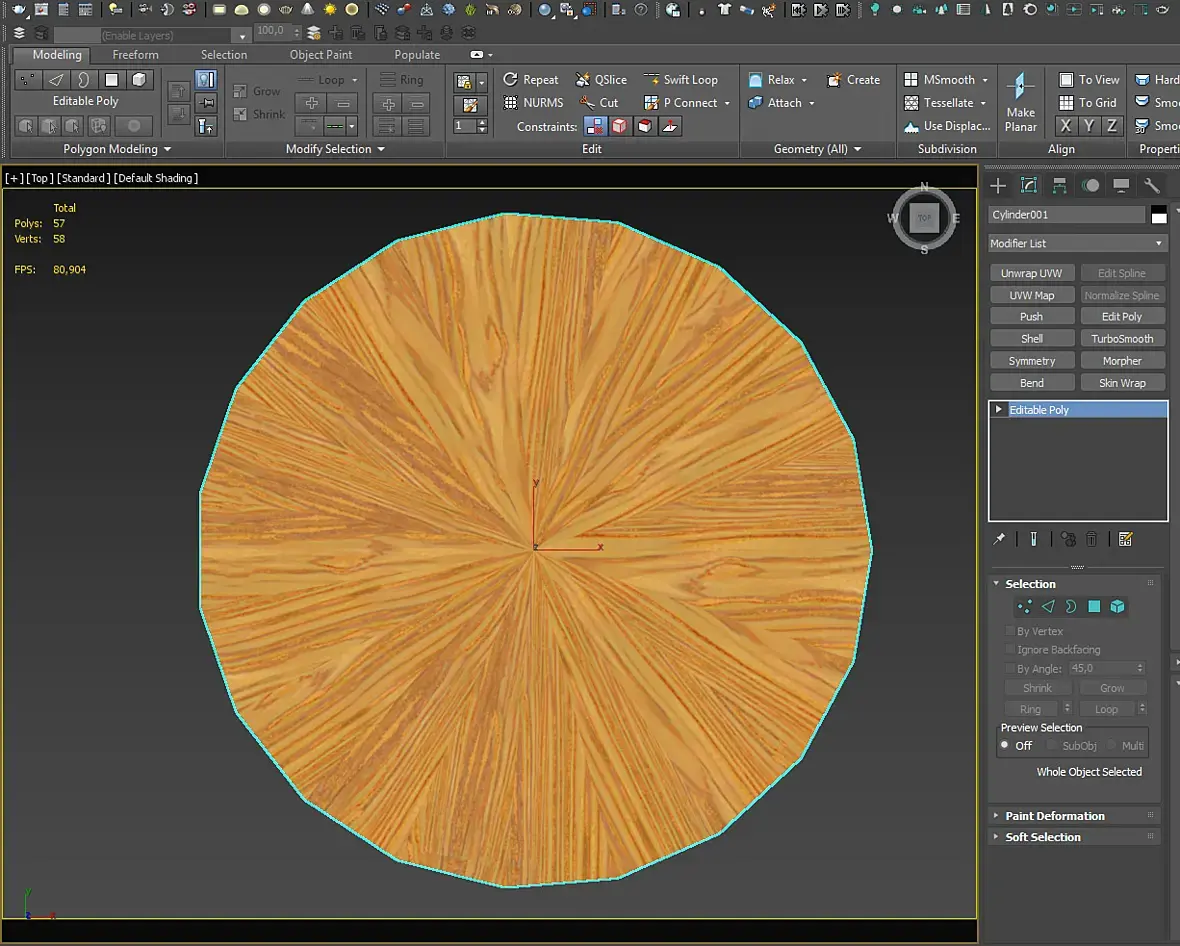This screenshot has width=1180, height=946.
Task: Click the Pin Stack icon
Action: pos(999,539)
